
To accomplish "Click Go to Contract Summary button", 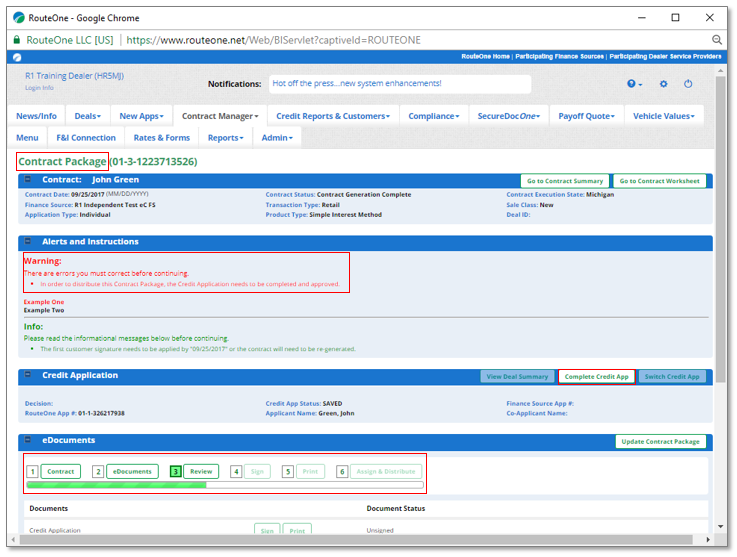I will pos(565,180).
